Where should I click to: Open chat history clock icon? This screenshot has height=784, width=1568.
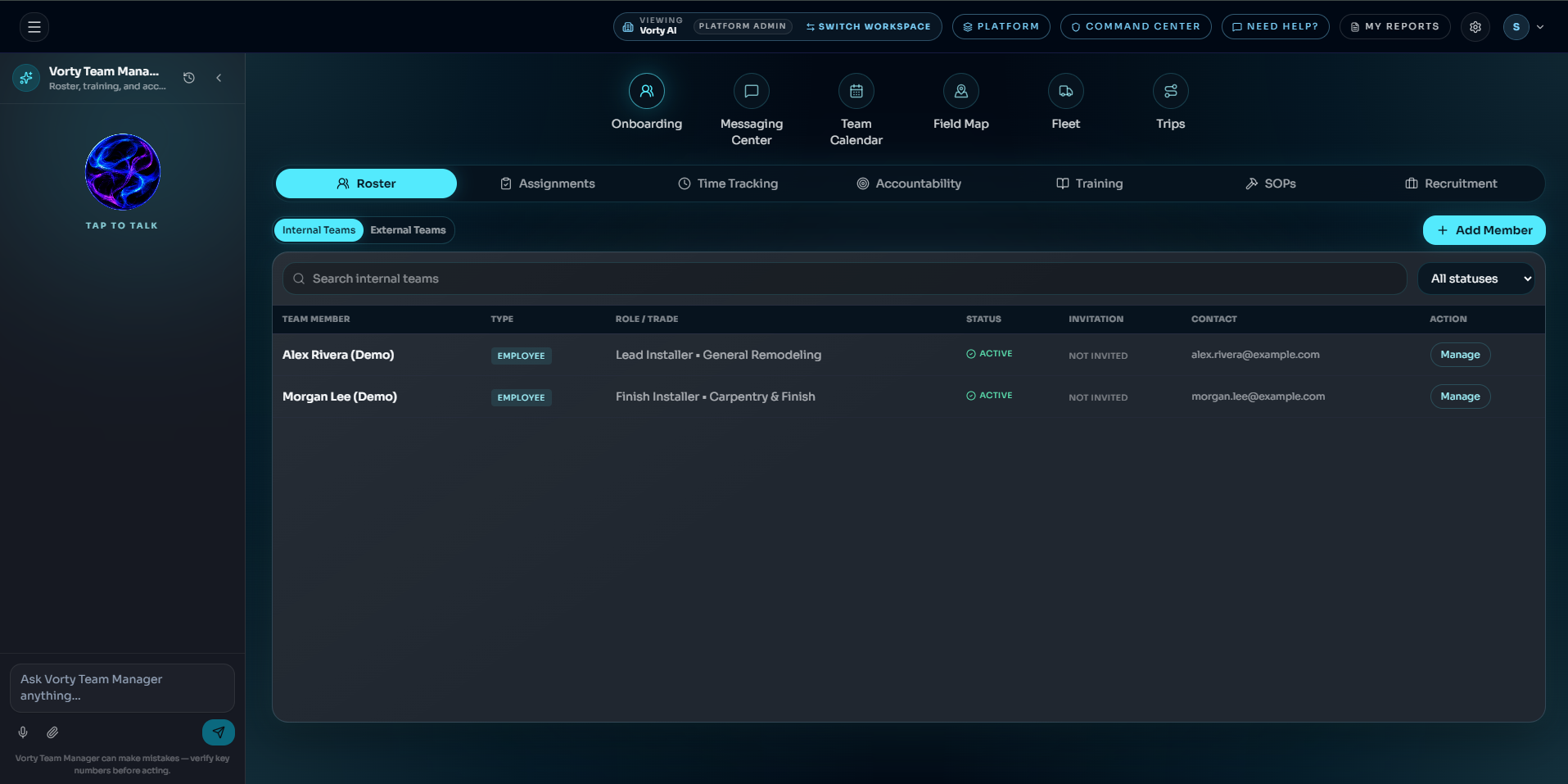[x=189, y=78]
